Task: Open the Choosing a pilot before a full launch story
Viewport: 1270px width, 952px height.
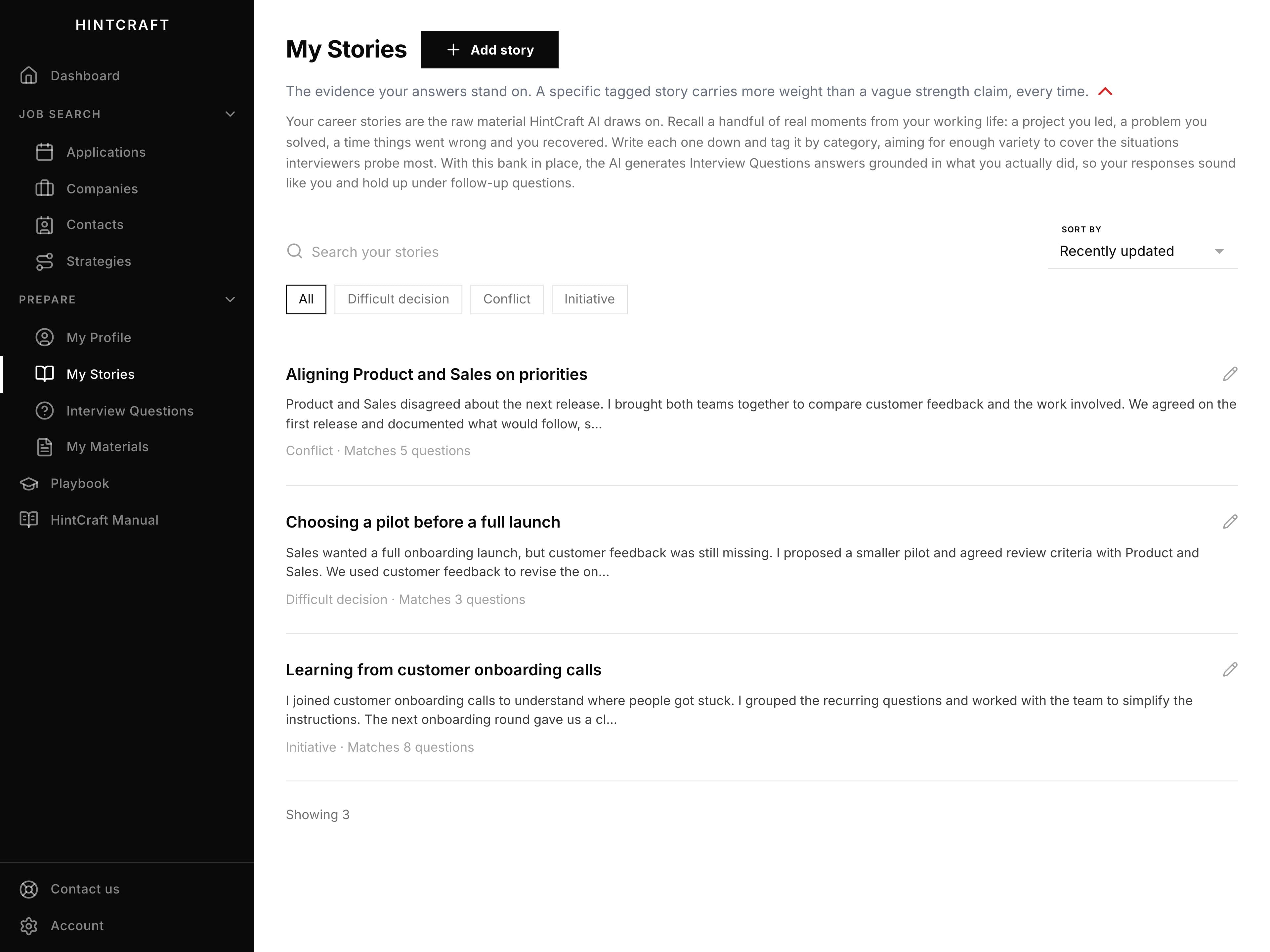Action: pyautogui.click(x=423, y=522)
